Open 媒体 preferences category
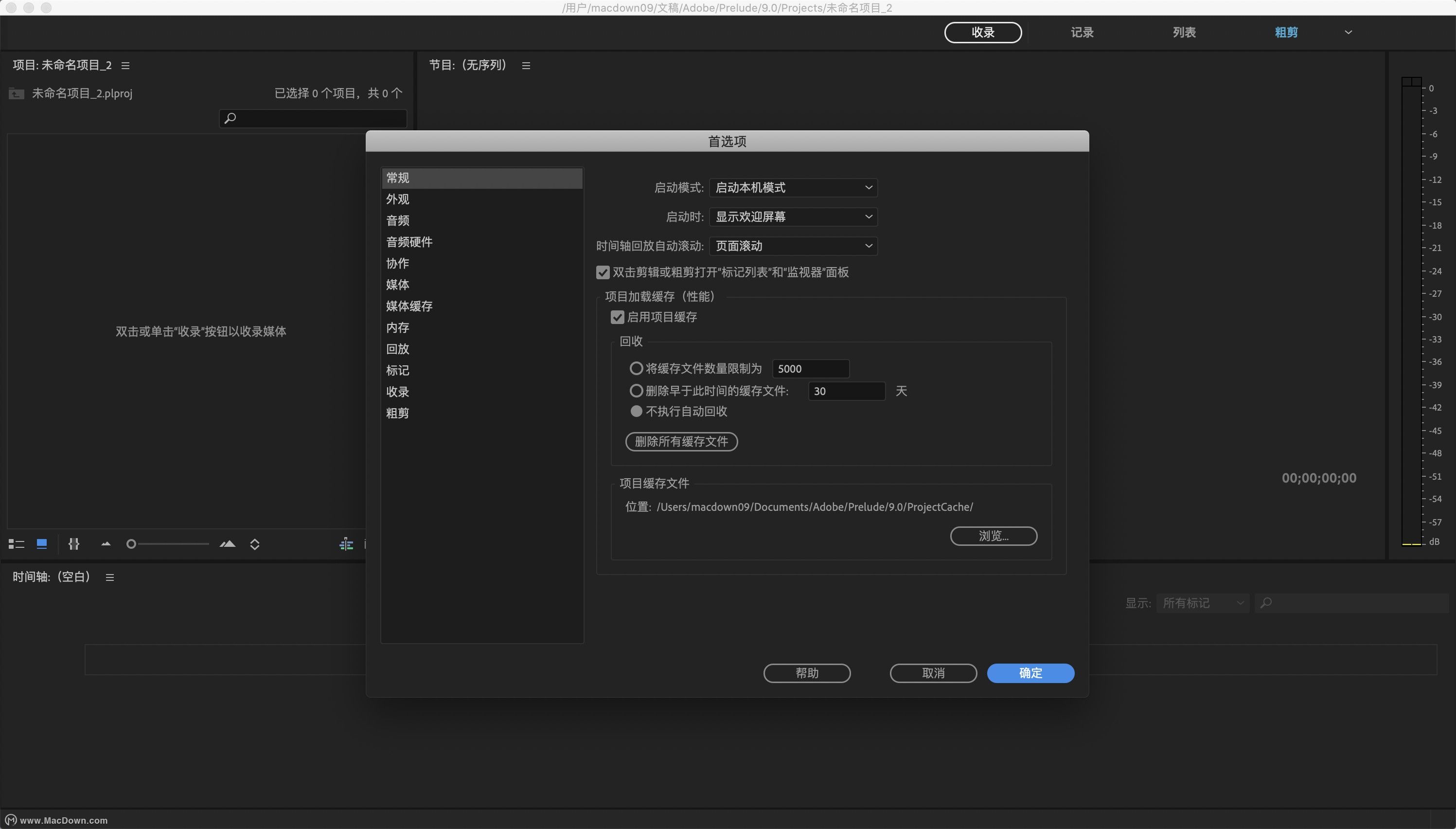The height and width of the screenshot is (829, 1456). click(x=482, y=285)
